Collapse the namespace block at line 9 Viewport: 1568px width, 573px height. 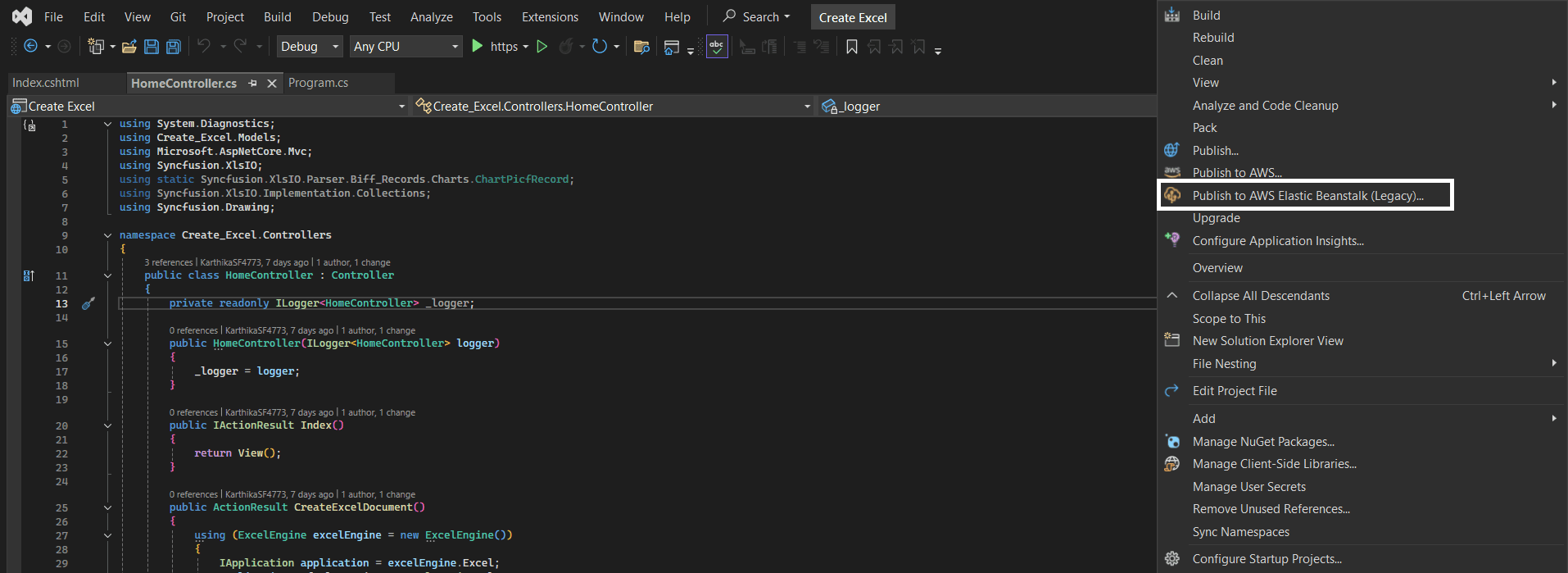coord(107,235)
